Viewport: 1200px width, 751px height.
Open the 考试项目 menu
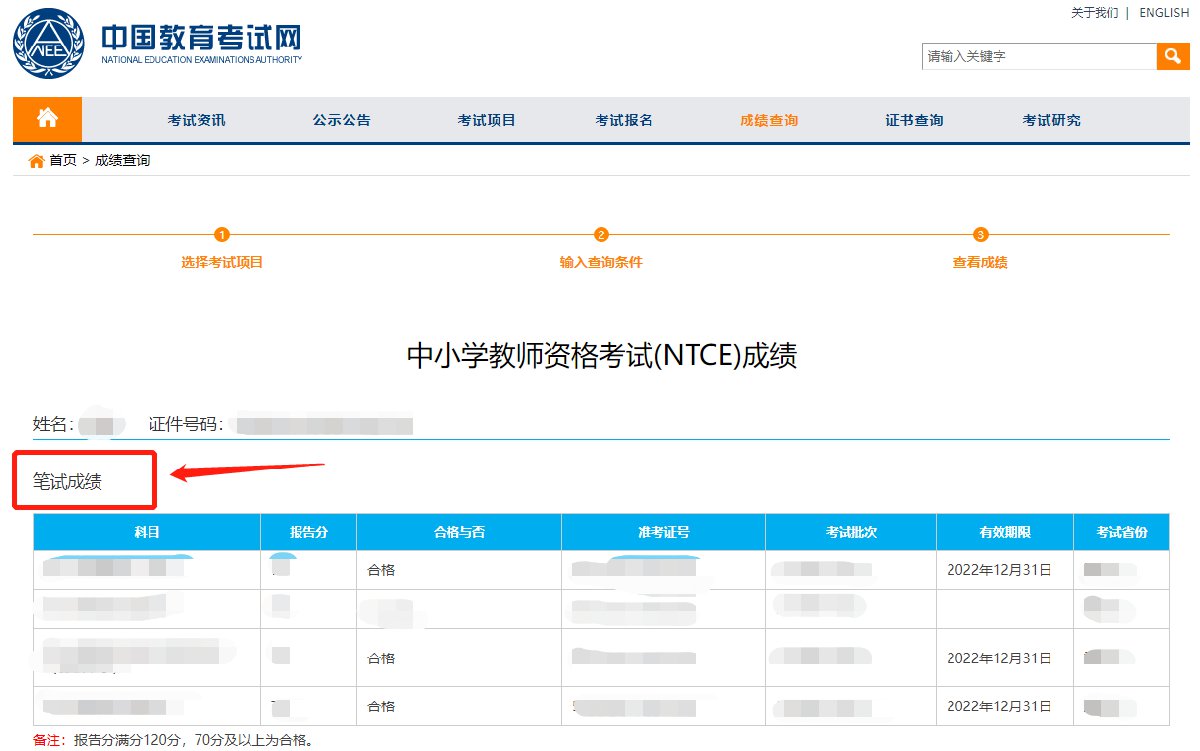(486, 120)
